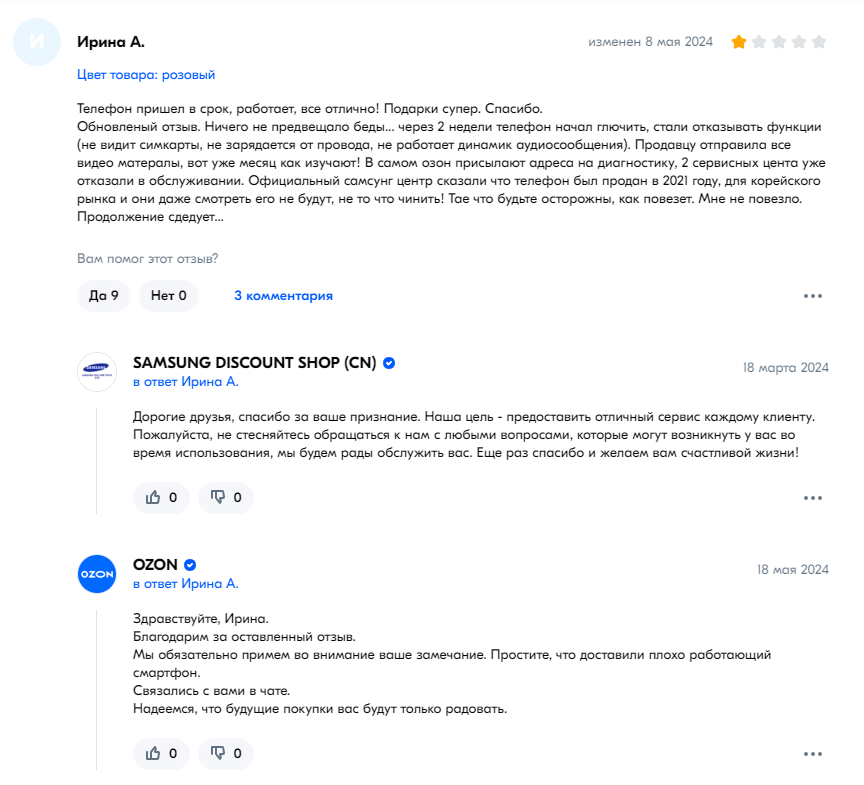
Task: Click Ирина А. round avatar icon
Action: click(x=37, y=42)
